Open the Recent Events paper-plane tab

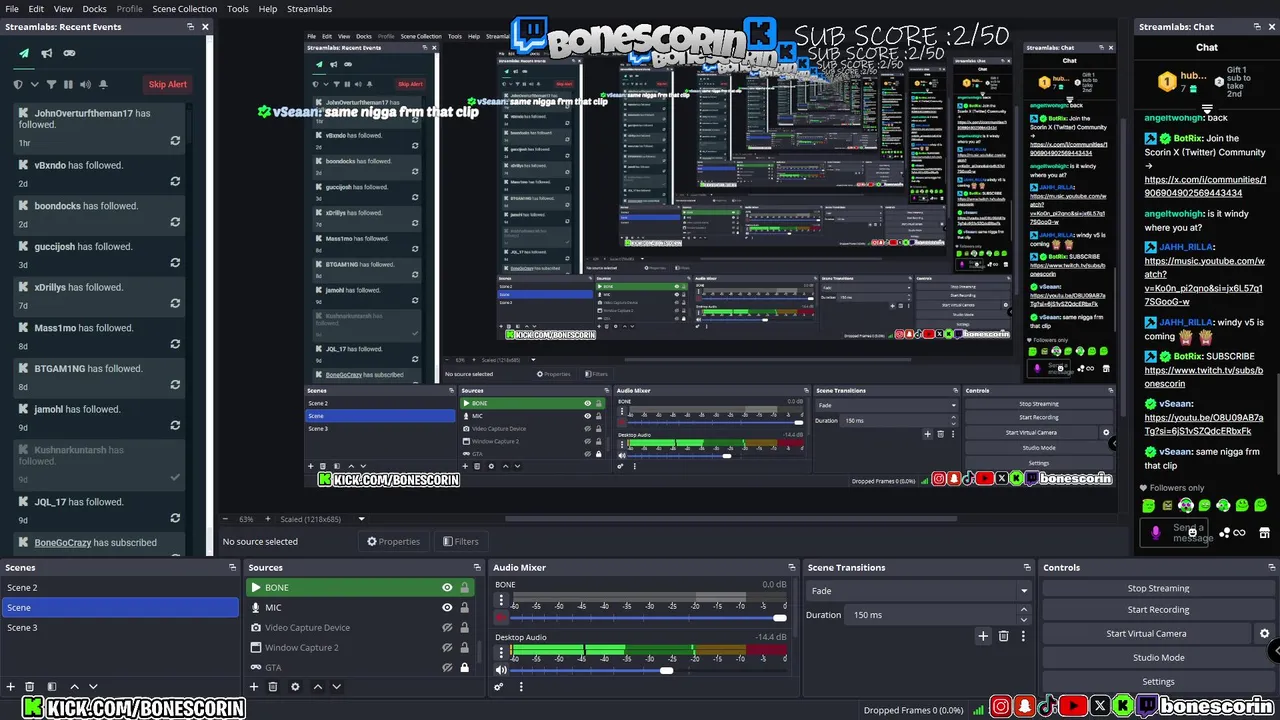(x=25, y=53)
